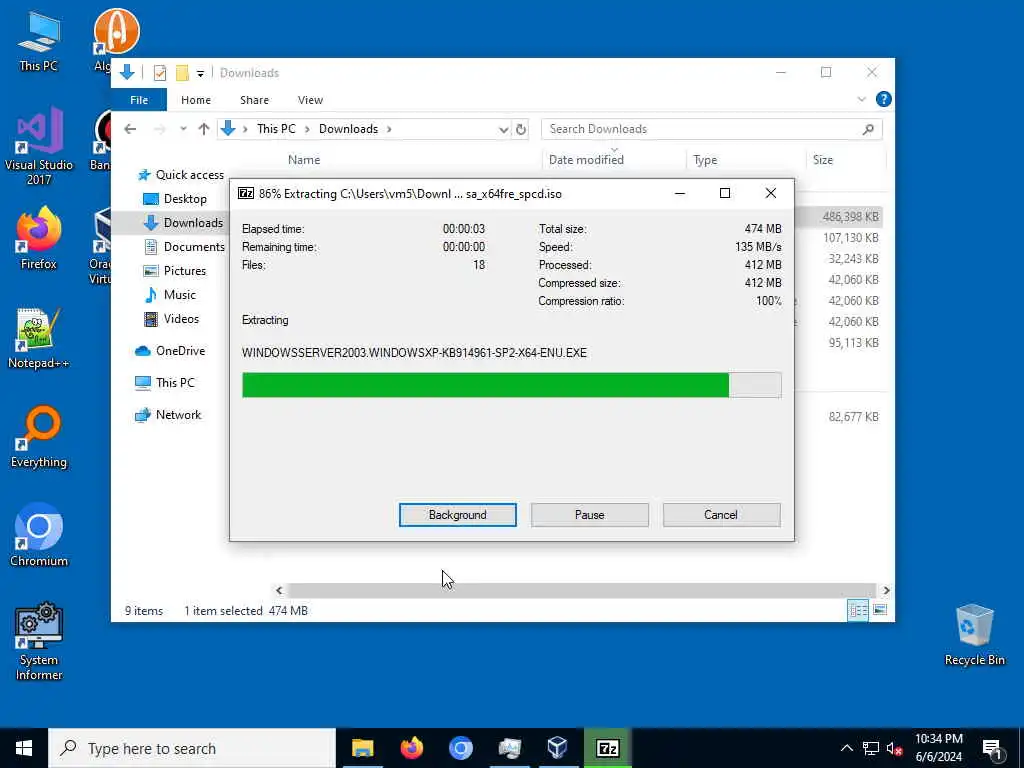
Task: Open the Home ribbon tab
Action: coord(196,100)
